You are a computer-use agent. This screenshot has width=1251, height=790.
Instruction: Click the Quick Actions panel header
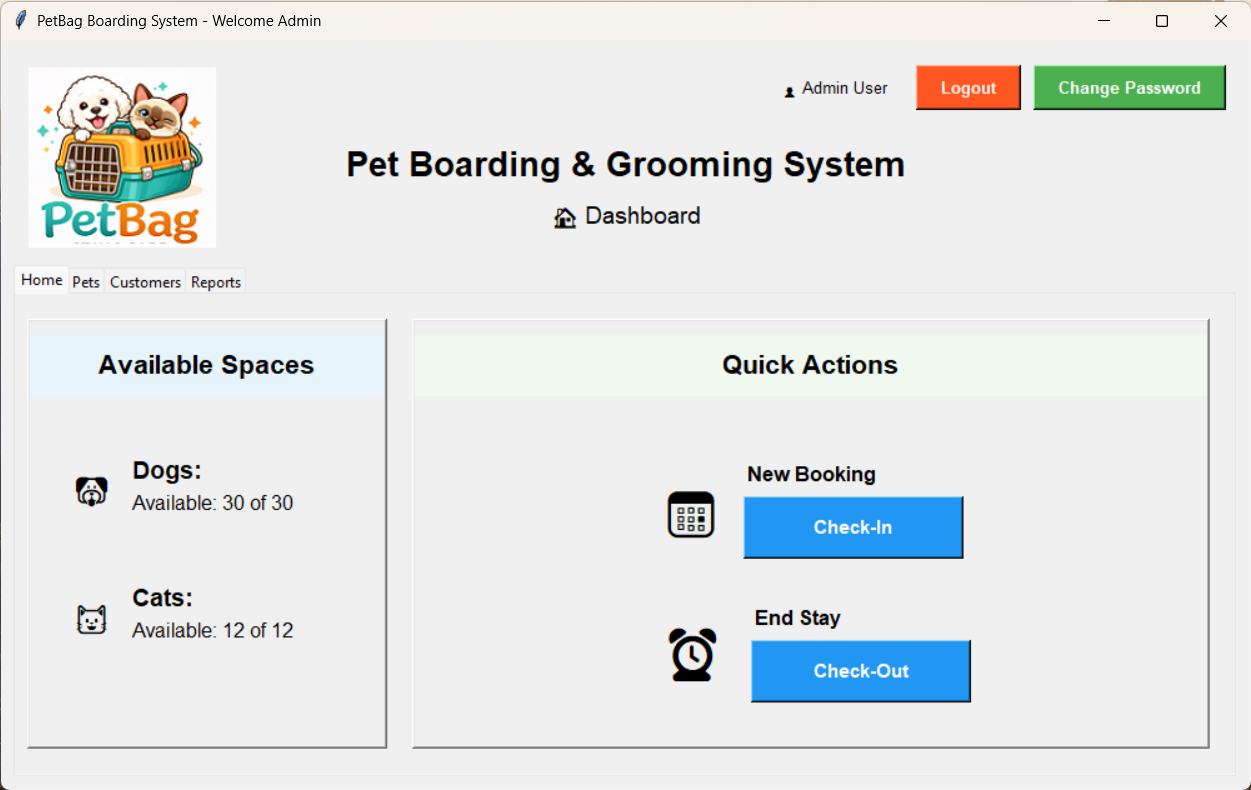(810, 365)
